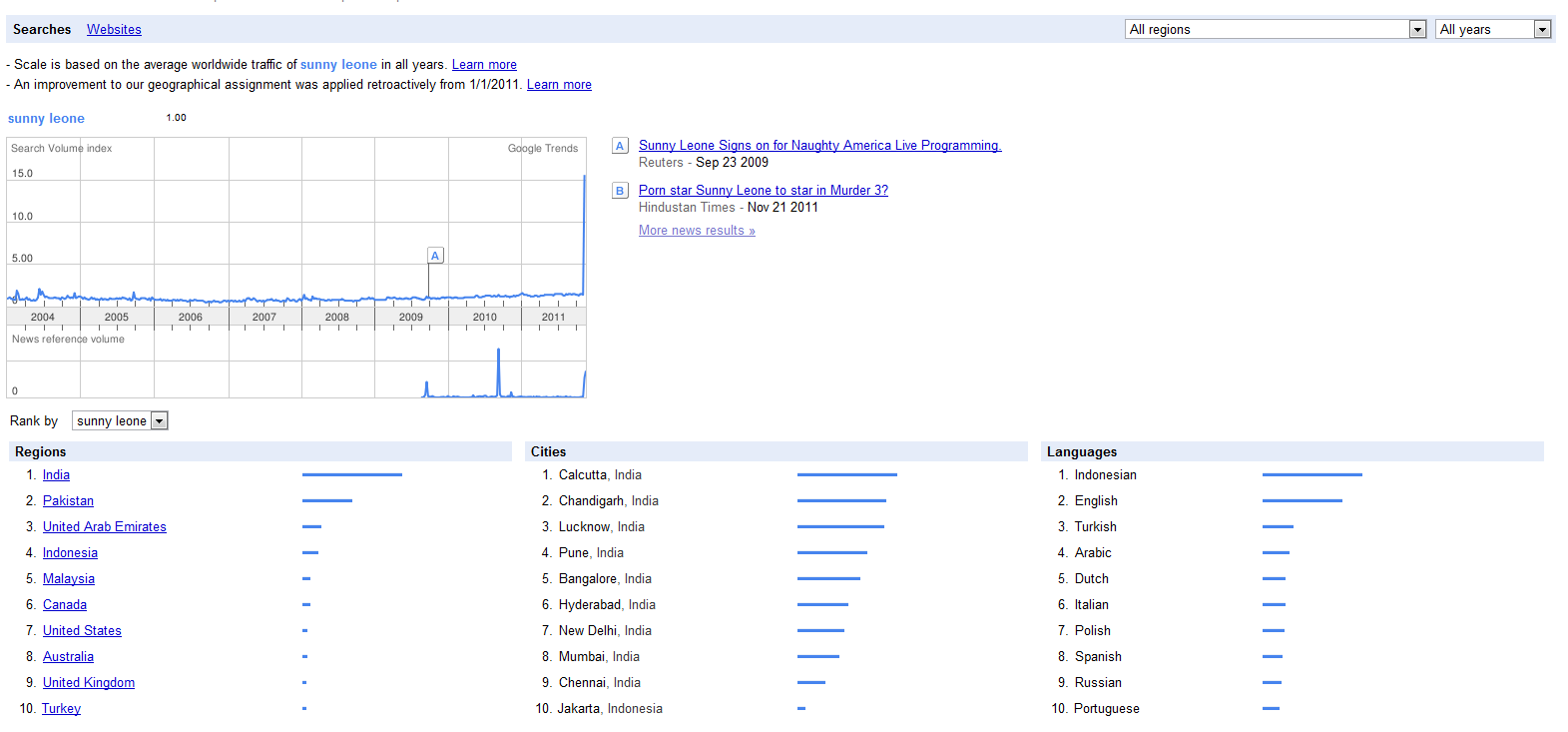Click Spanish in the Languages list
Image resolution: width=1568 pixels, height=732 pixels.
[1098, 656]
